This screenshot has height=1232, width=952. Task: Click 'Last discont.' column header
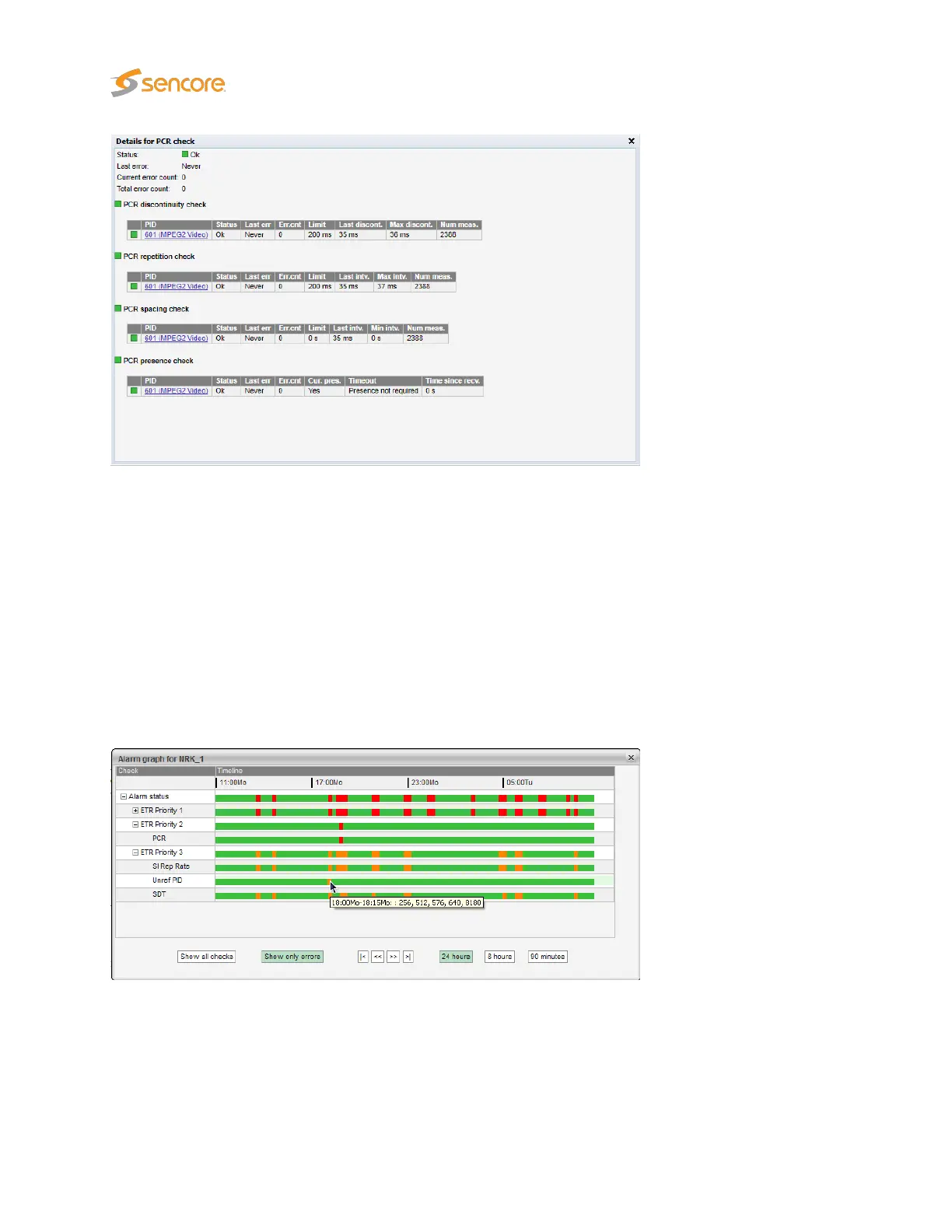pos(360,225)
